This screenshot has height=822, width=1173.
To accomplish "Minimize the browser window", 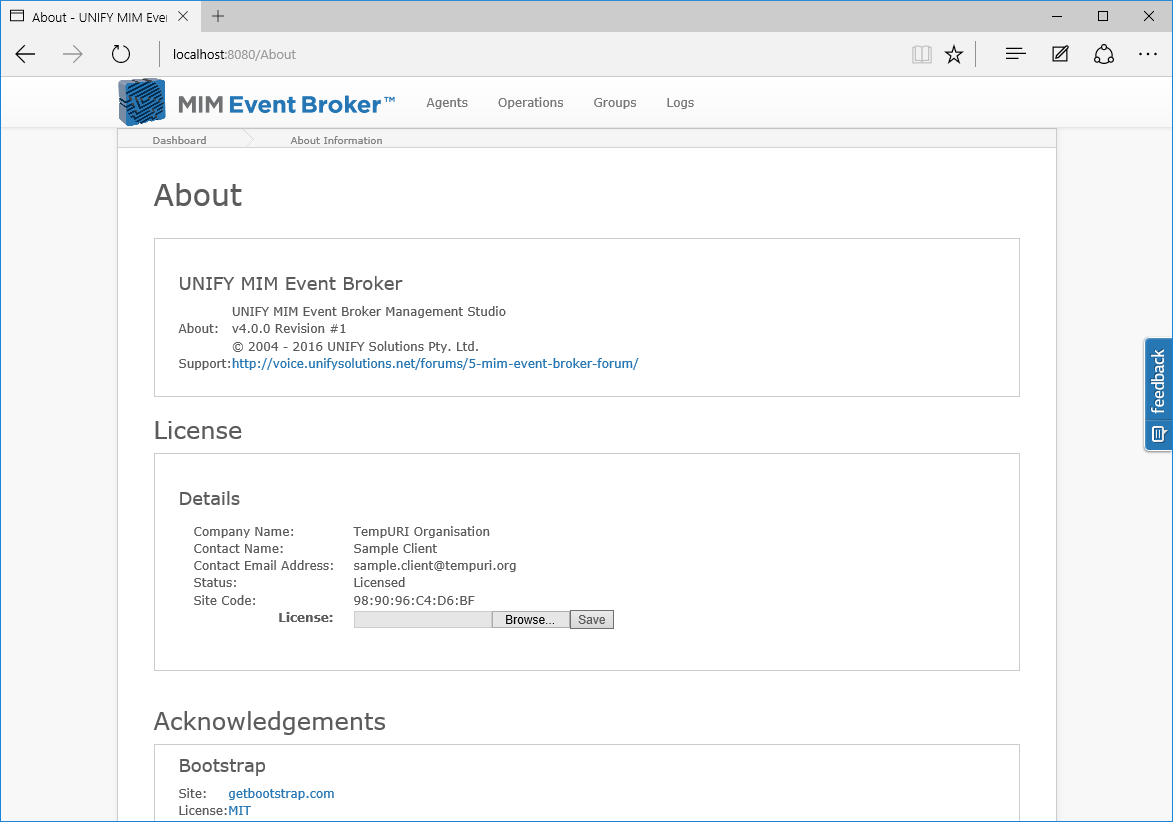I will pos(1057,16).
